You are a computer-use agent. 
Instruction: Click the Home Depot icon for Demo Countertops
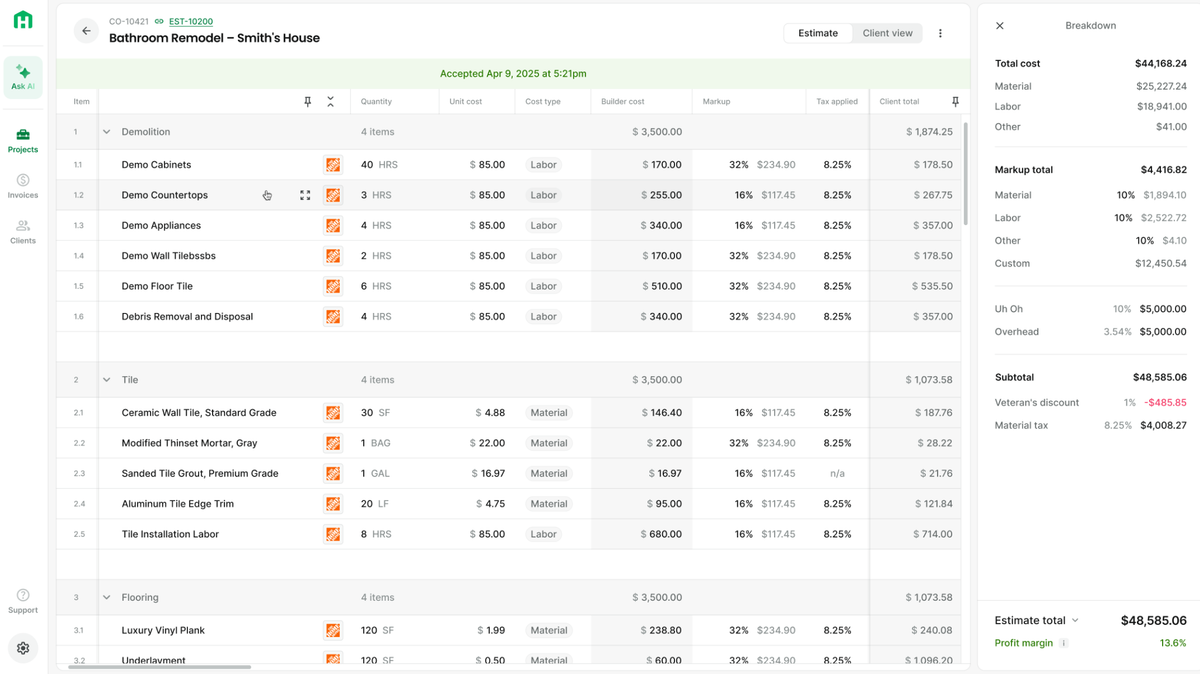click(333, 196)
